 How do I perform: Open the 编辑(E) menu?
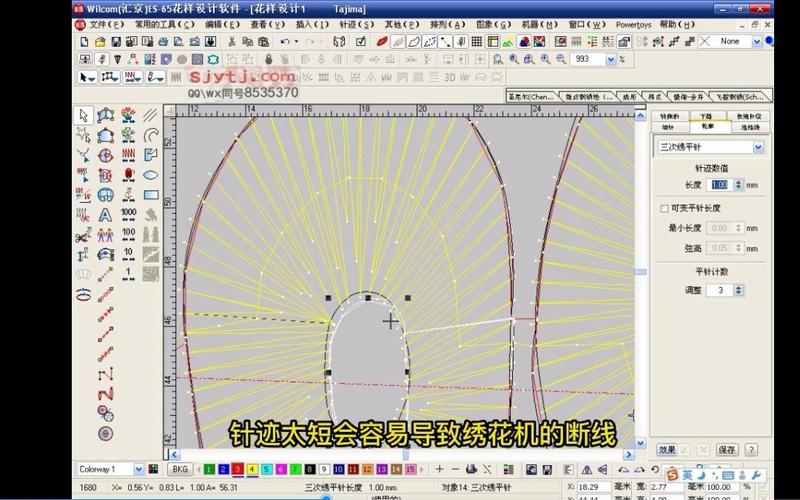click(x=222, y=24)
